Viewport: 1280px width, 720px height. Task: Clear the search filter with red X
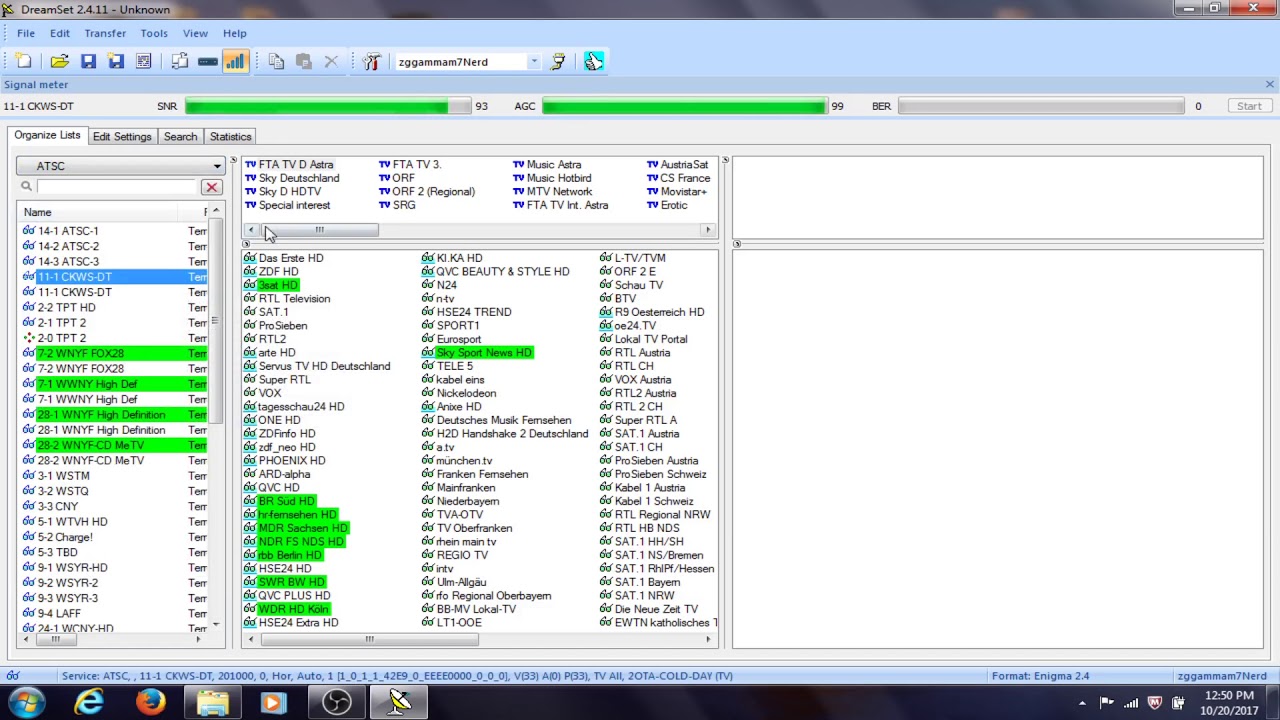pos(211,187)
